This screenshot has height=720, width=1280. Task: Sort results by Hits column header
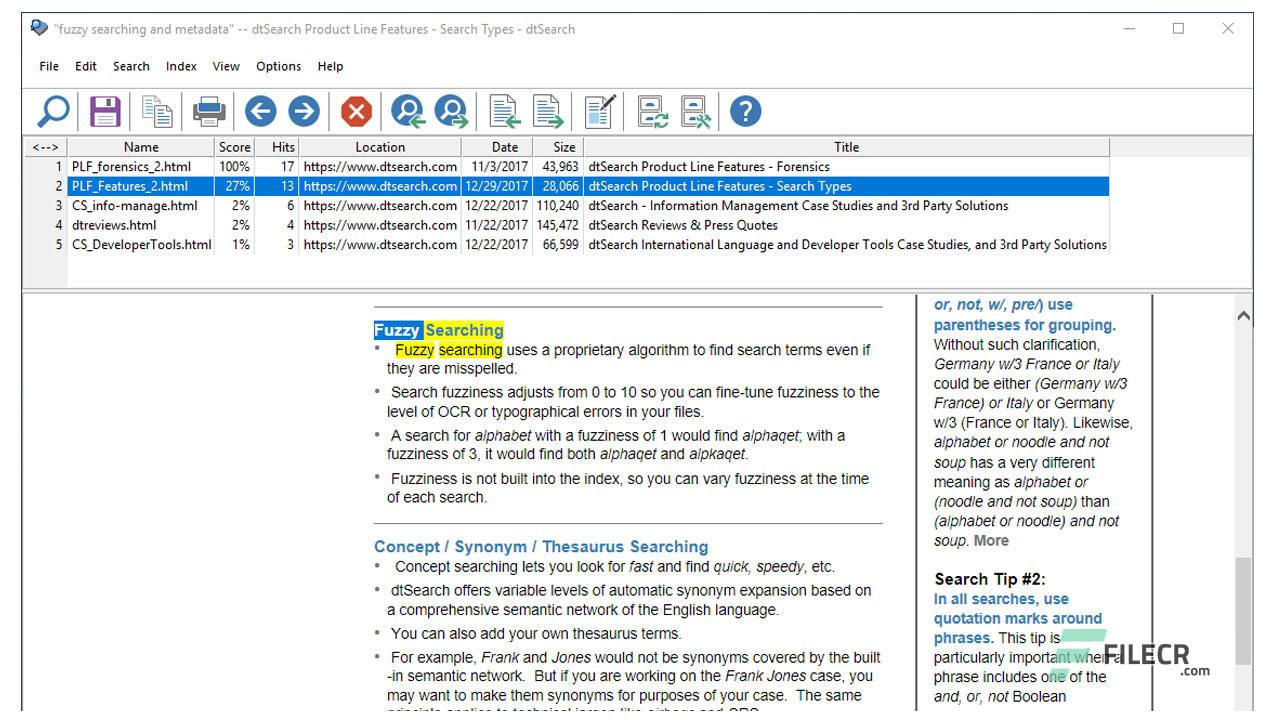tap(277, 147)
